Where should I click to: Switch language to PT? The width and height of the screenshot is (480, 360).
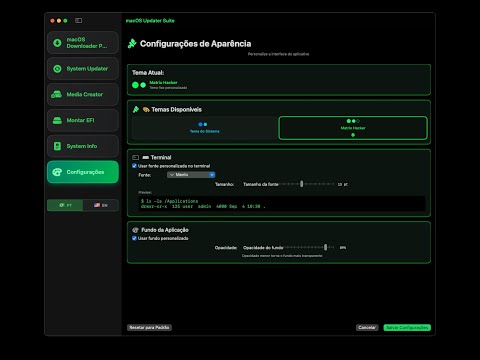click(65, 205)
